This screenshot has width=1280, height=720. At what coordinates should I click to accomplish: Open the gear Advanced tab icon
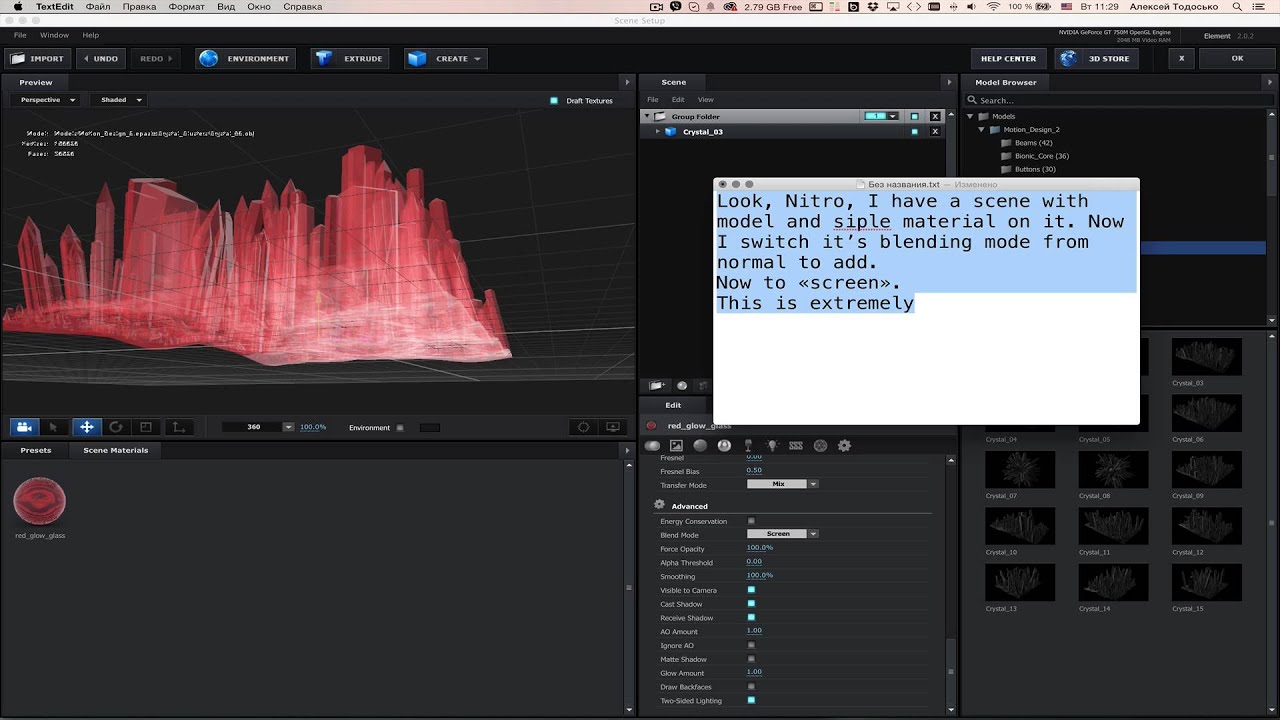tap(844, 445)
